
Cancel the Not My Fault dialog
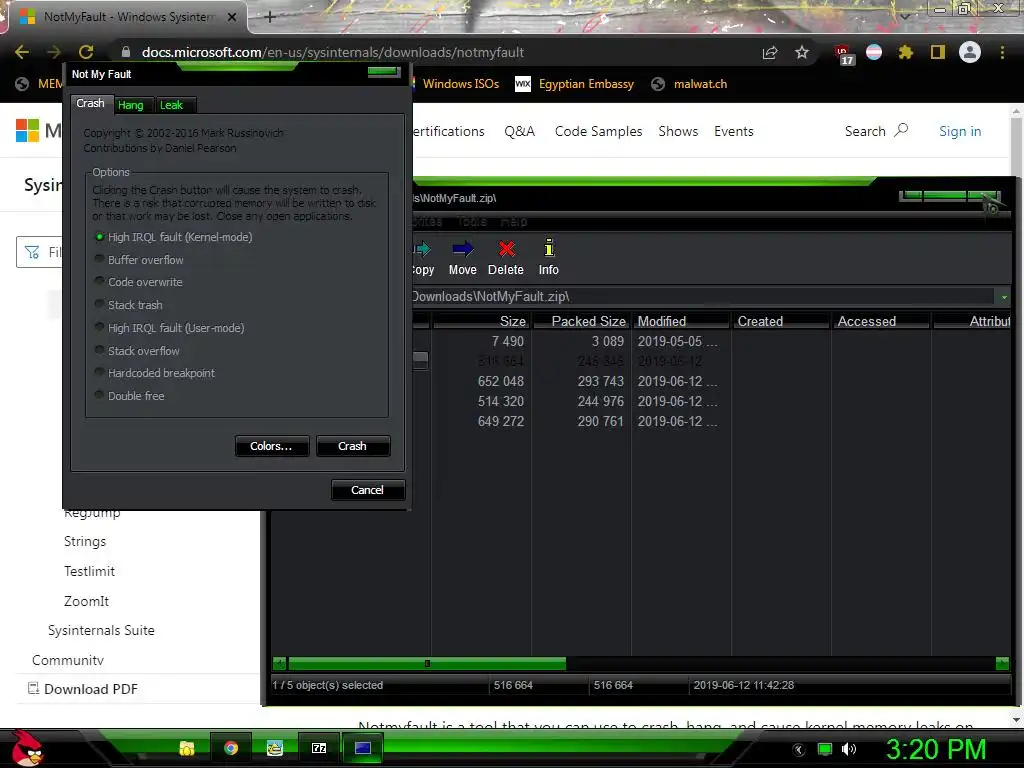(368, 490)
